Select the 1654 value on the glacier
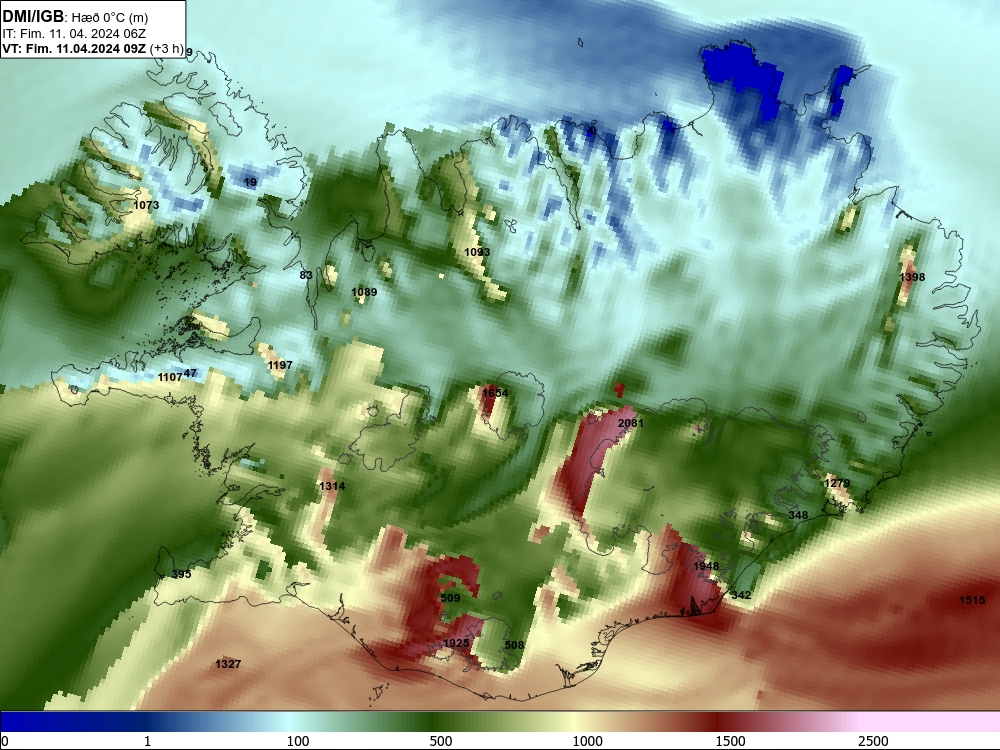This screenshot has width=1000, height=750. click(x=495, y=393)
